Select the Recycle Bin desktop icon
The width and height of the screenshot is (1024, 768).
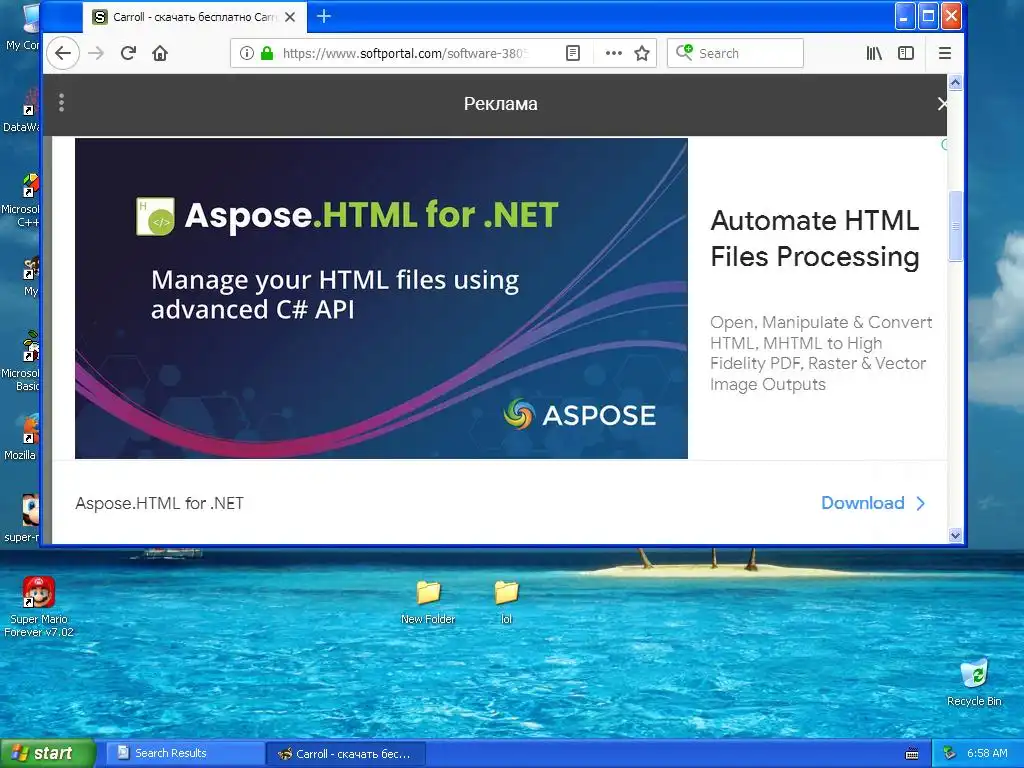click(974, 682)
